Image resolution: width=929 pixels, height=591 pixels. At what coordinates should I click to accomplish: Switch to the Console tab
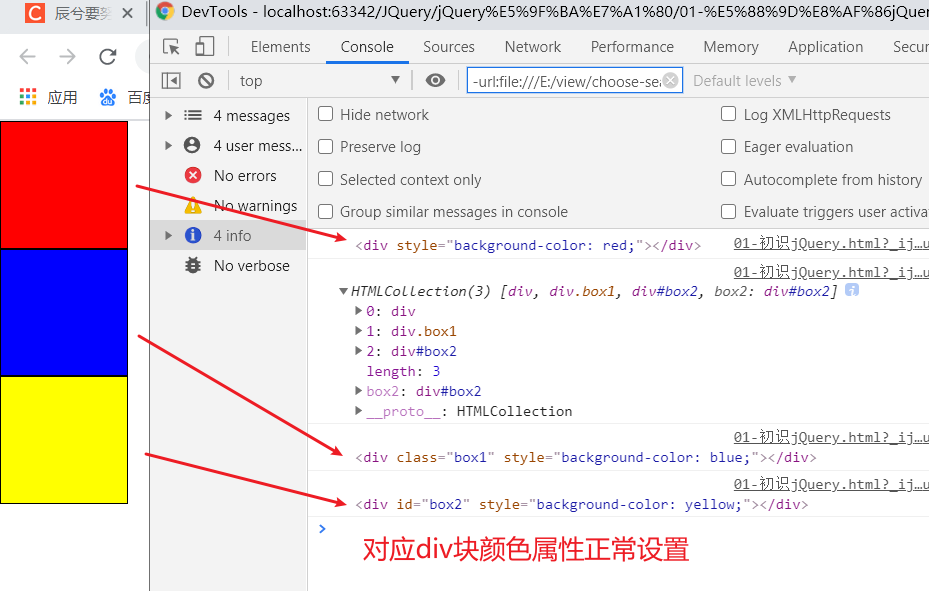click(x=367, y=47)
